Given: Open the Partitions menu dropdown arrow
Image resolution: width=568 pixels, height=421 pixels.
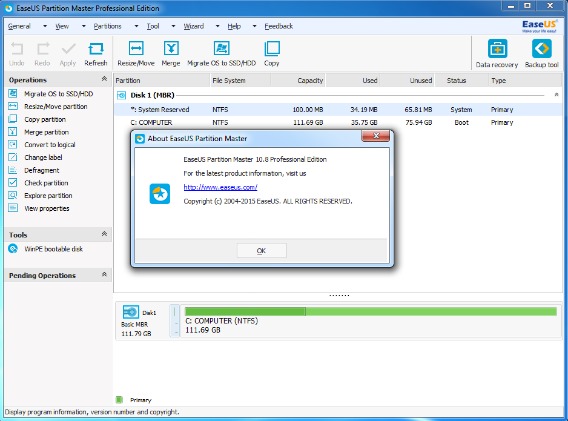Looking at the screenshot, I should pos(136,26).
